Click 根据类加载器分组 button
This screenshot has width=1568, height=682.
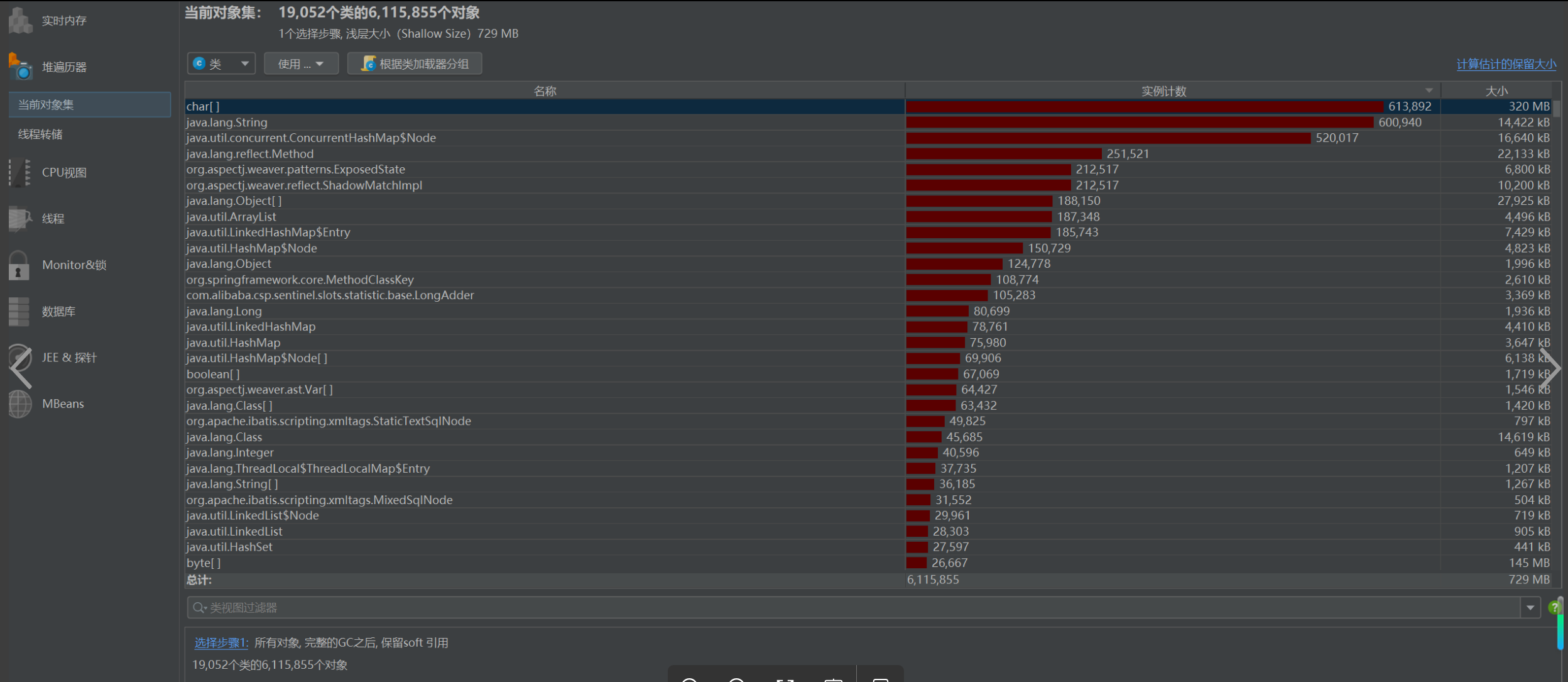click(415, 63)
